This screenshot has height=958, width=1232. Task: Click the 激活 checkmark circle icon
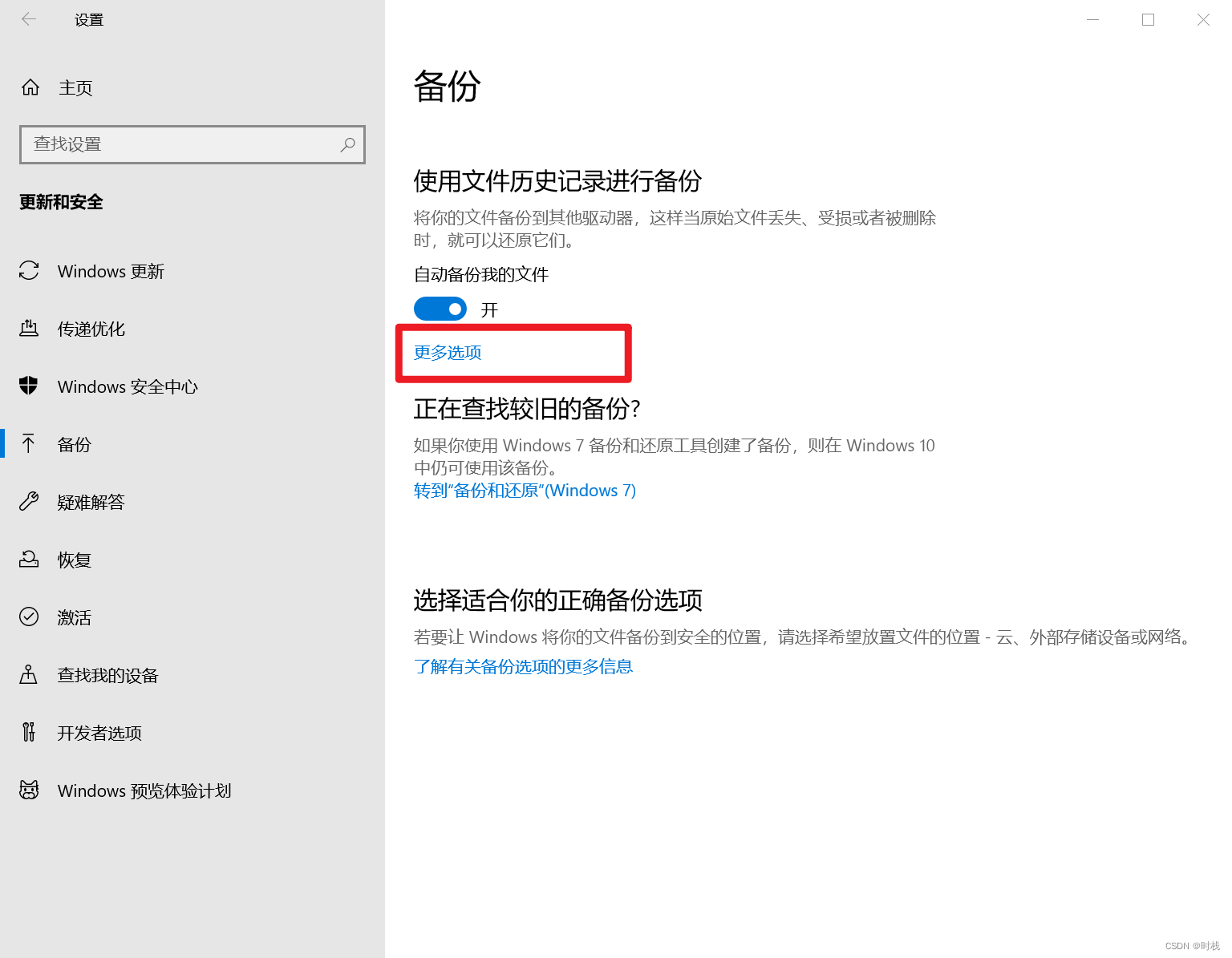click(x=29, y=616)
